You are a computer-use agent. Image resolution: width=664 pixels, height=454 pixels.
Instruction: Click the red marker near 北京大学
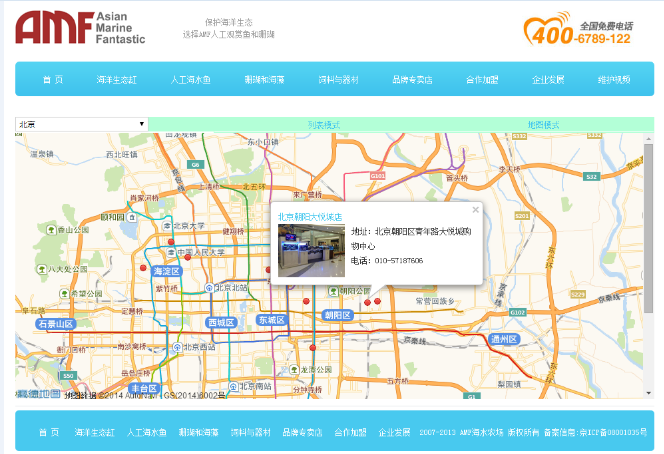171,242
